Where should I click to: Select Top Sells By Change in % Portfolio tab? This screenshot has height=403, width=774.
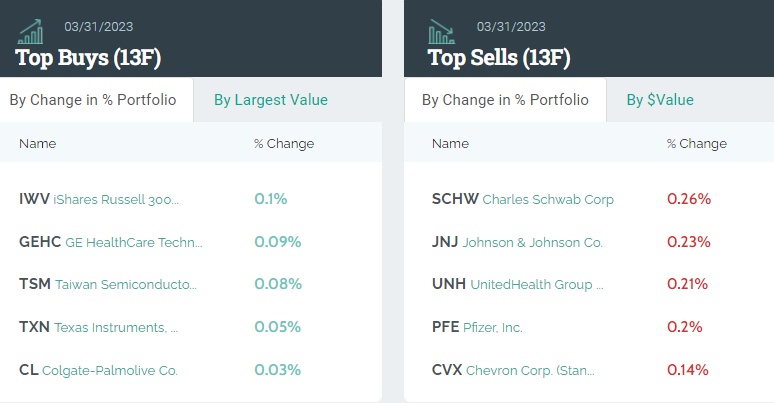coord(505,100)
